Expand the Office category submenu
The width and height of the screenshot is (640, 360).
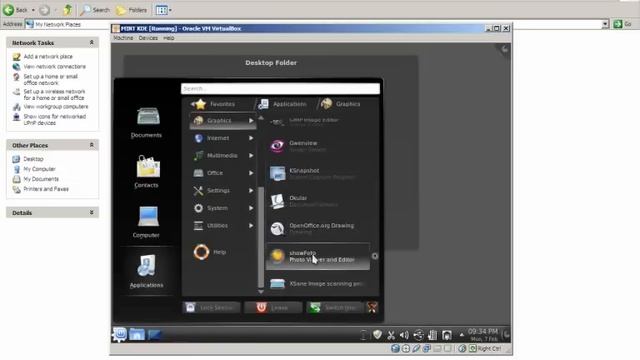point(223,173)
